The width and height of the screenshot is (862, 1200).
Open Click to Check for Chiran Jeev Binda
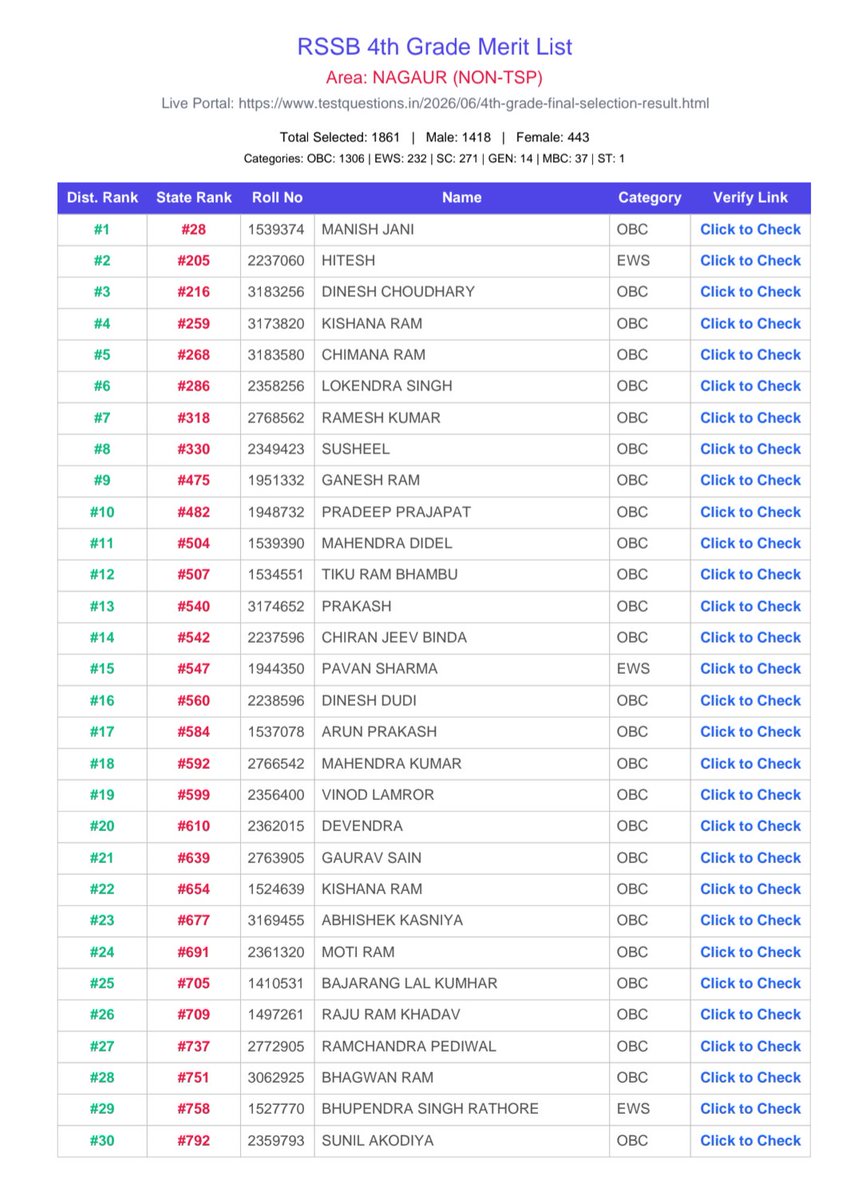750,637
